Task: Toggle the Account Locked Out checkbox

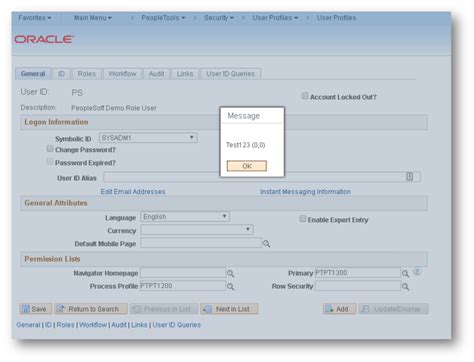Action: [x=305, y=96]
